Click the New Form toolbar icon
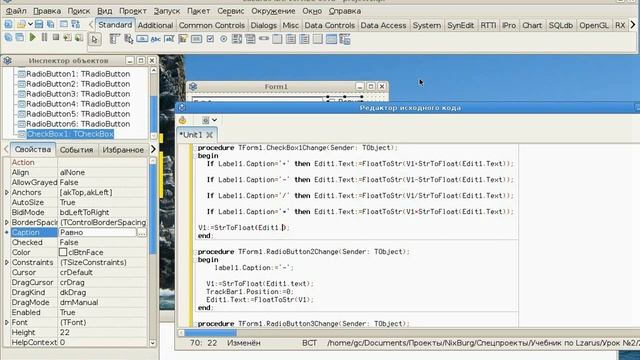This screenshot has width=640, height=360. coord(64,24)
